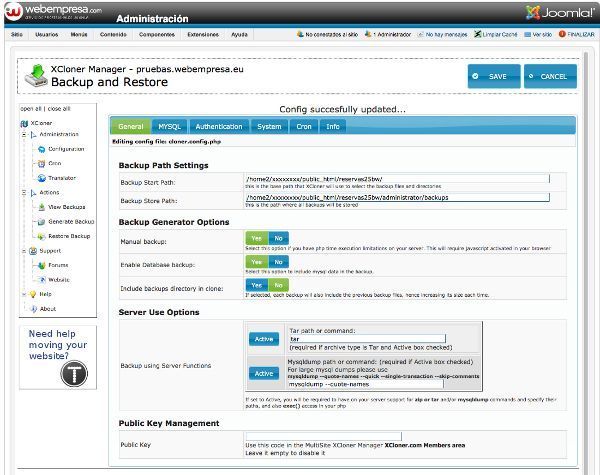Open the Componentes menu
Screen dimensions: 600x475
[157, 34]
